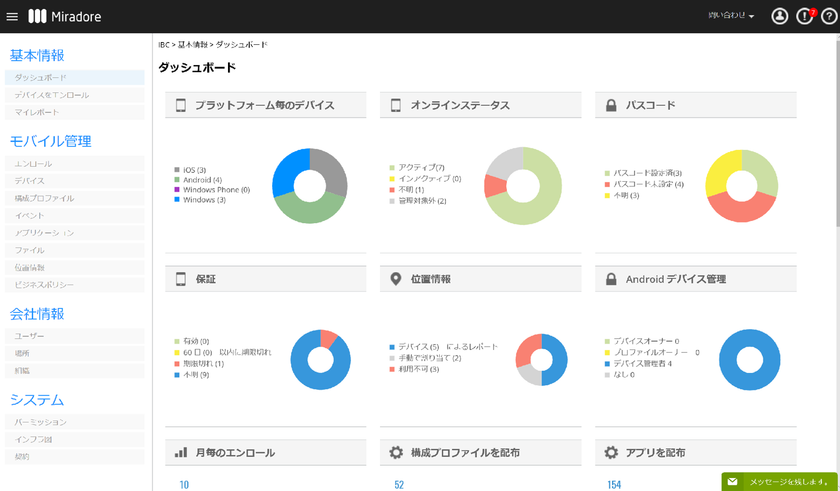Image resolution: width=840 pixels, height=491 pixels.
Task: Open ユーザー under 会社情報
Action: [30, 336]
